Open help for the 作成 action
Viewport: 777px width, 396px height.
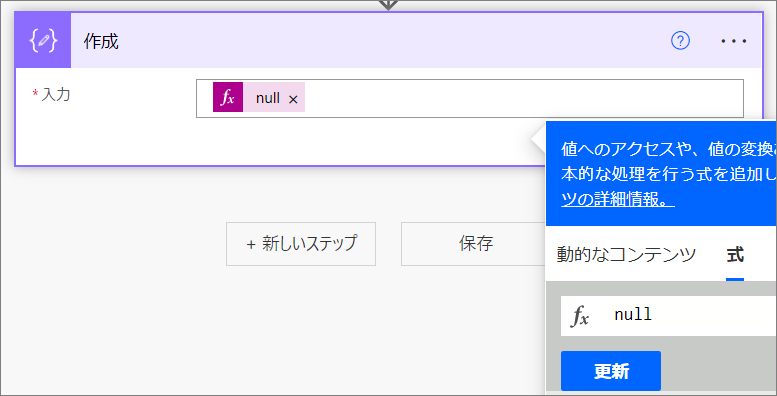tap(680, 41)
